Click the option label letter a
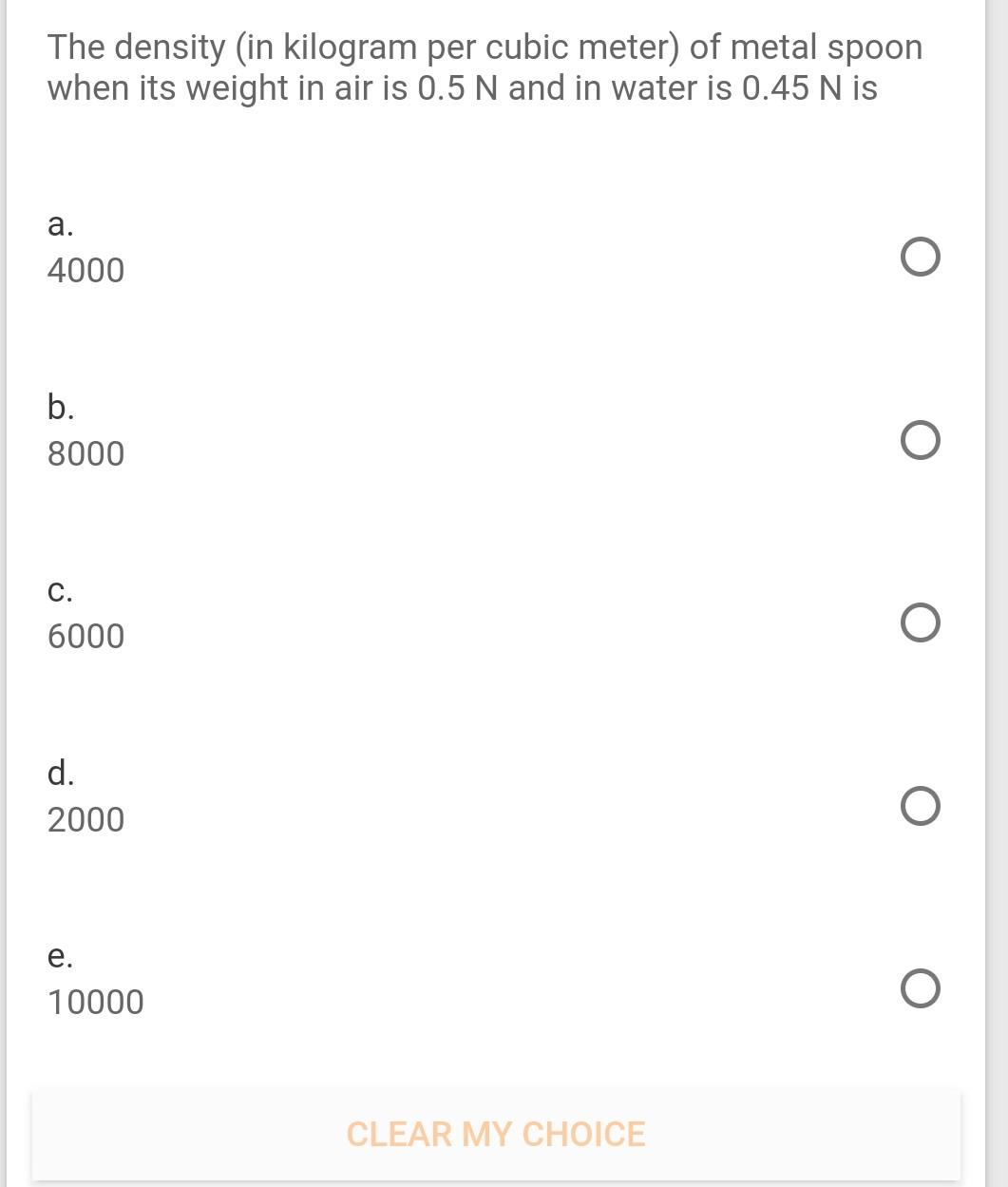The width and height of the screenshot is (1008, 1187). pyautogui.click(x=60, y=226)
